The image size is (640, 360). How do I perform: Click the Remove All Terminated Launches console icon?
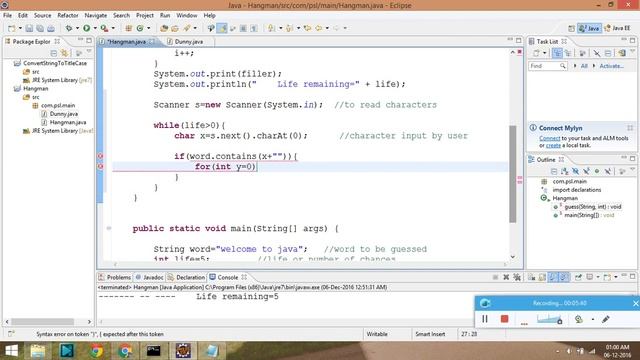click(517, 277)
